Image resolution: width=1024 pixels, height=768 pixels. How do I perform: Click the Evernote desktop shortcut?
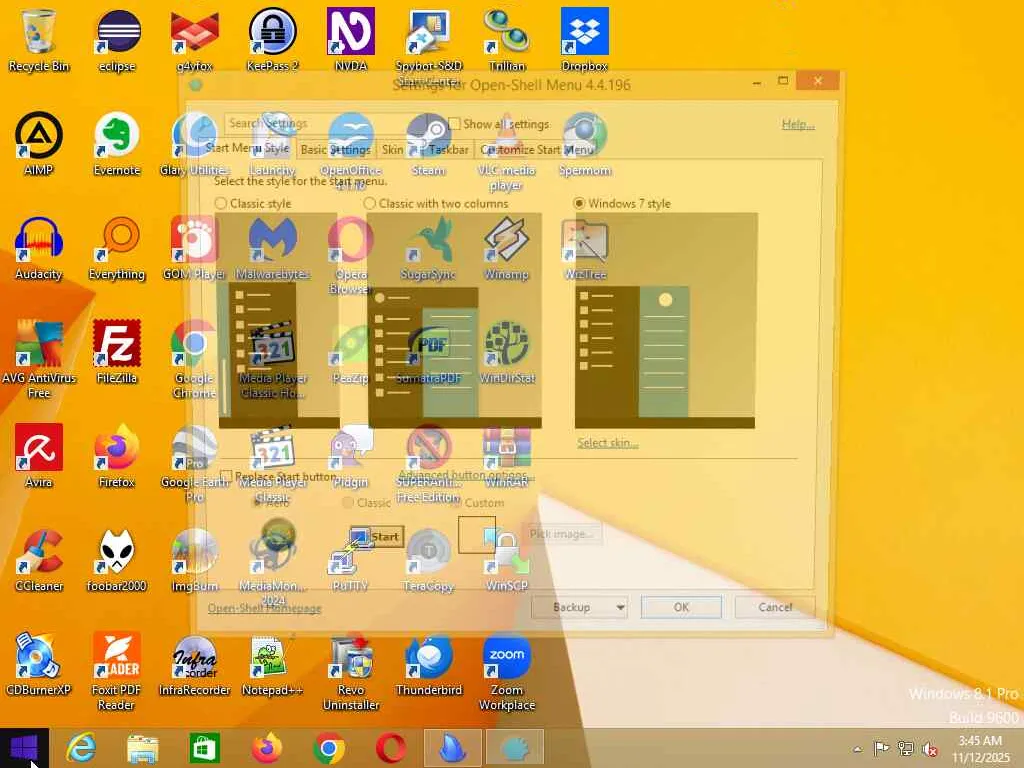tap(117, 144)
